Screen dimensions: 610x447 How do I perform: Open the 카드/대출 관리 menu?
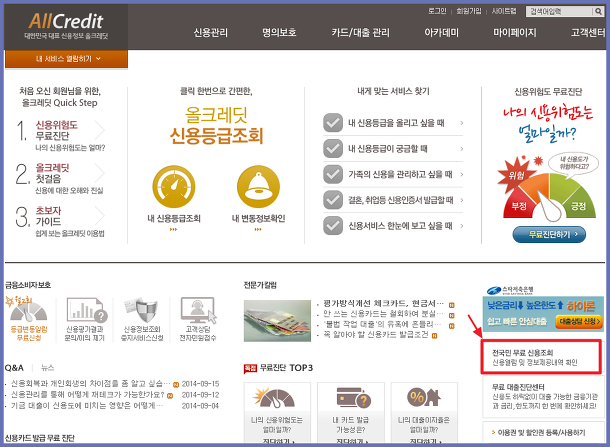tap(360, 32)
